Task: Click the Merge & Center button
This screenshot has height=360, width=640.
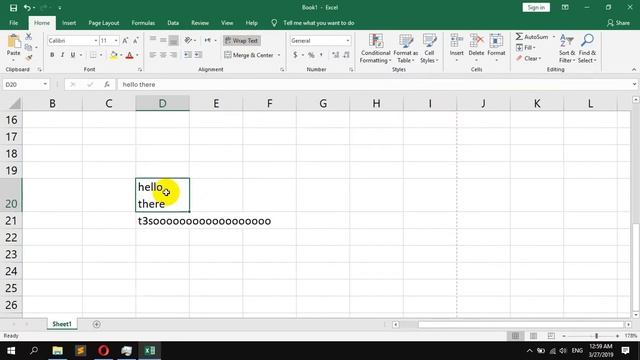Action: pos(249,55)
